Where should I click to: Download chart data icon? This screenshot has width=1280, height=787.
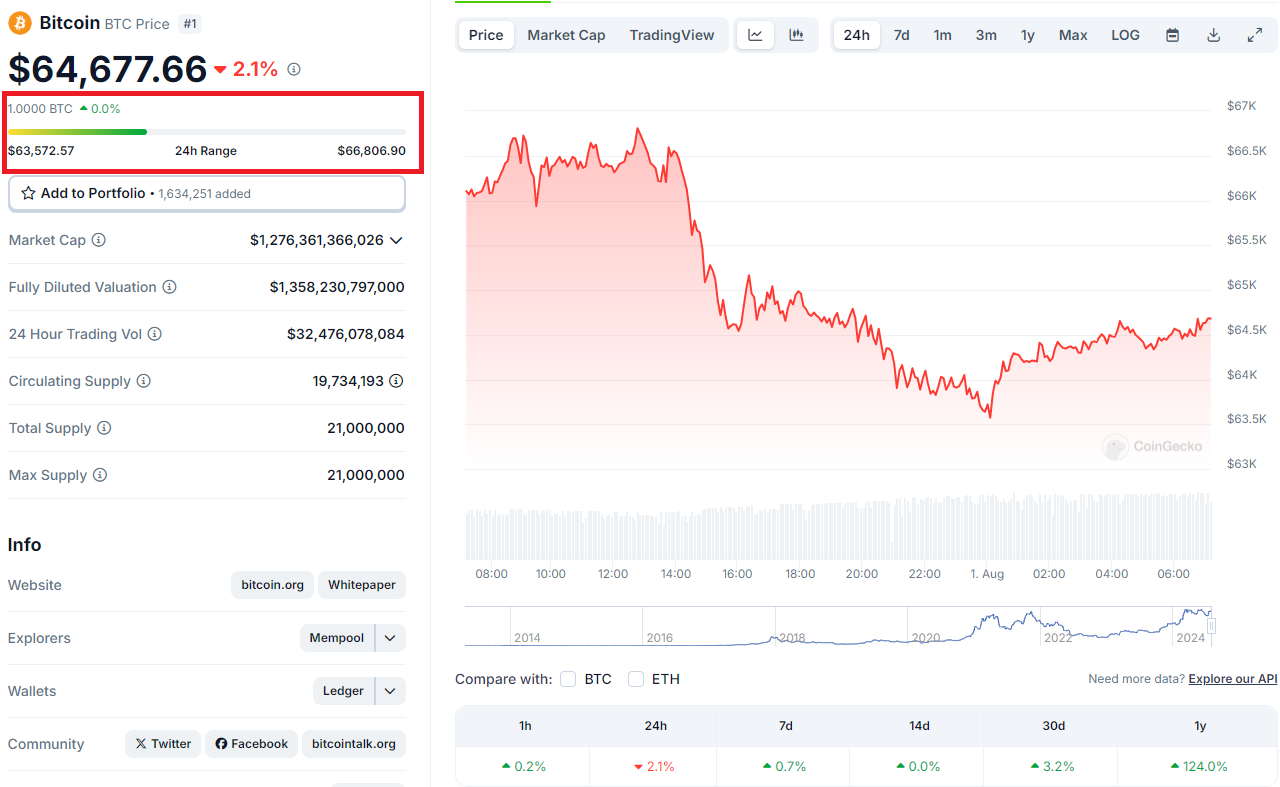[1214, 35]
